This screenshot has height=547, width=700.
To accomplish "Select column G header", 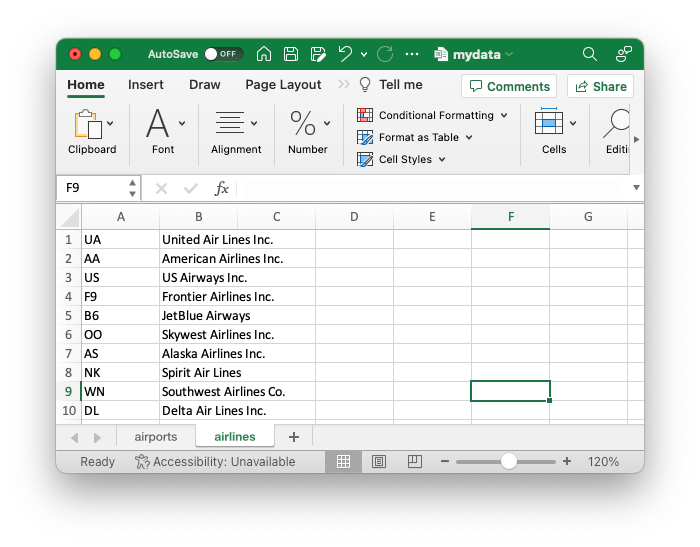I will (588, 217).
